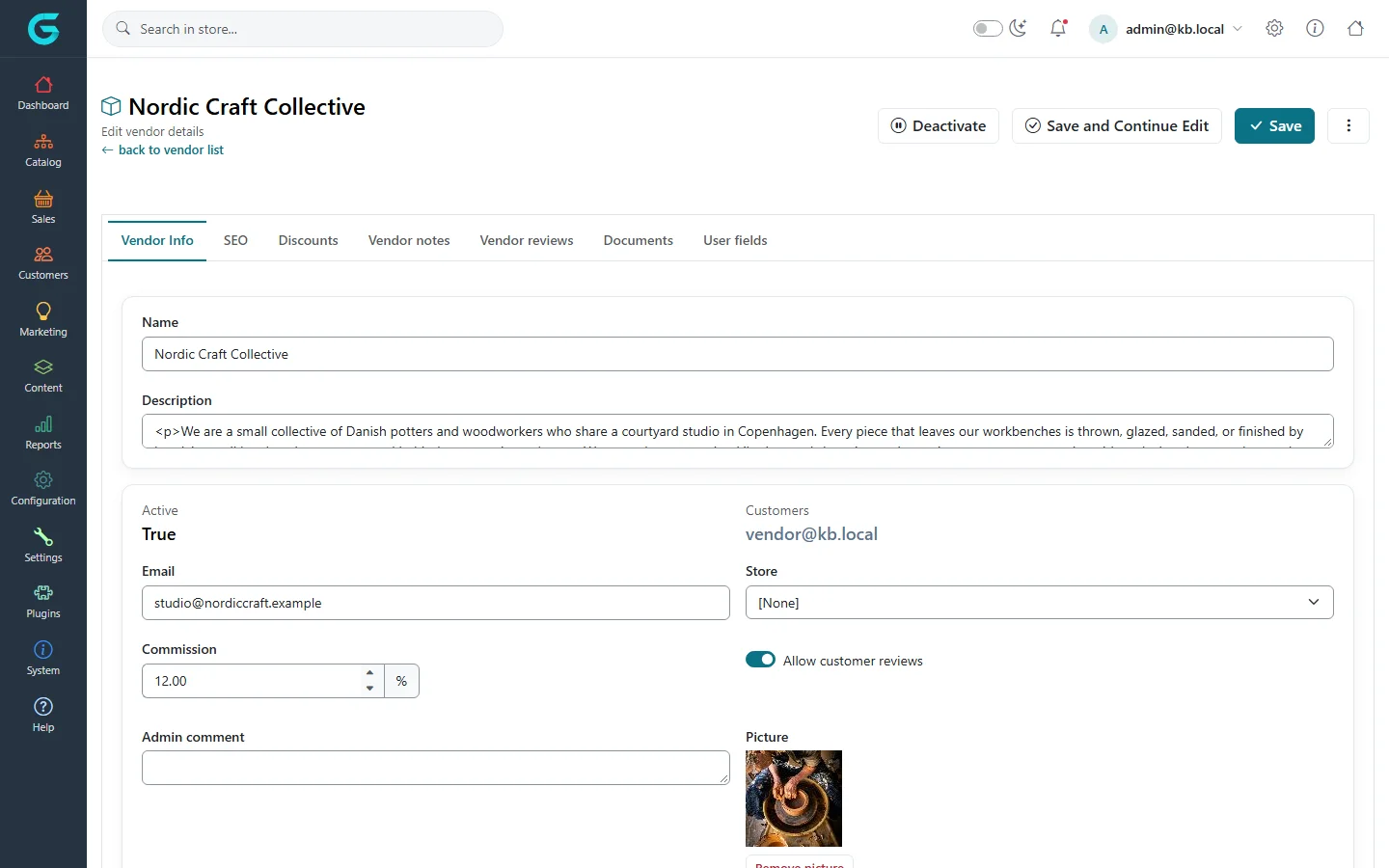Image resolution: width=1389 pixels, height=868 pixels.
Task: Click the notifications bell icon
Action: pos(1058,28)
